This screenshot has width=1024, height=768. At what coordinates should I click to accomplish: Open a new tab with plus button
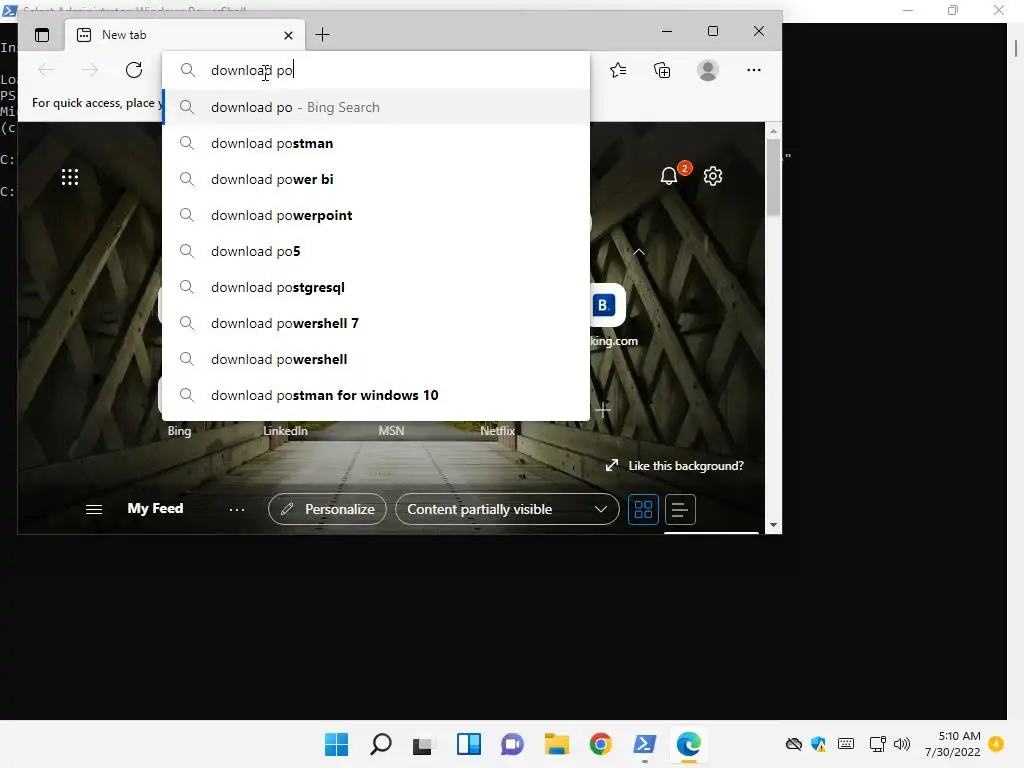click(322, 35)
